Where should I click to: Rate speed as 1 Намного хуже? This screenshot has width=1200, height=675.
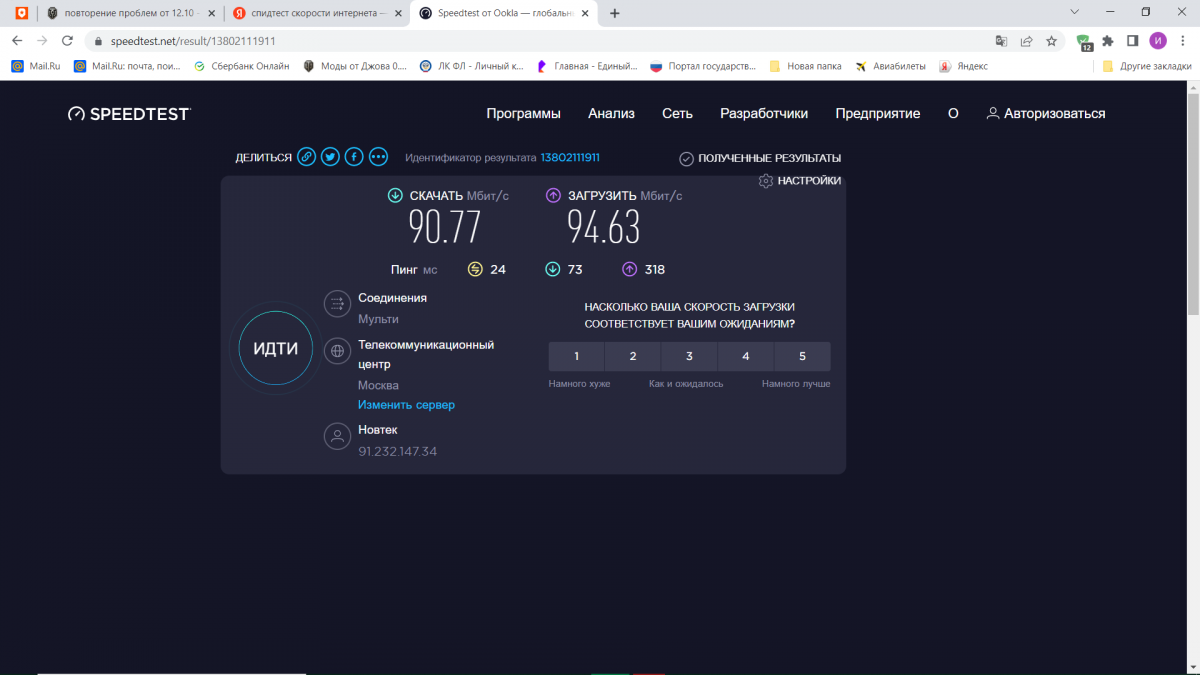tap(577, 356)
